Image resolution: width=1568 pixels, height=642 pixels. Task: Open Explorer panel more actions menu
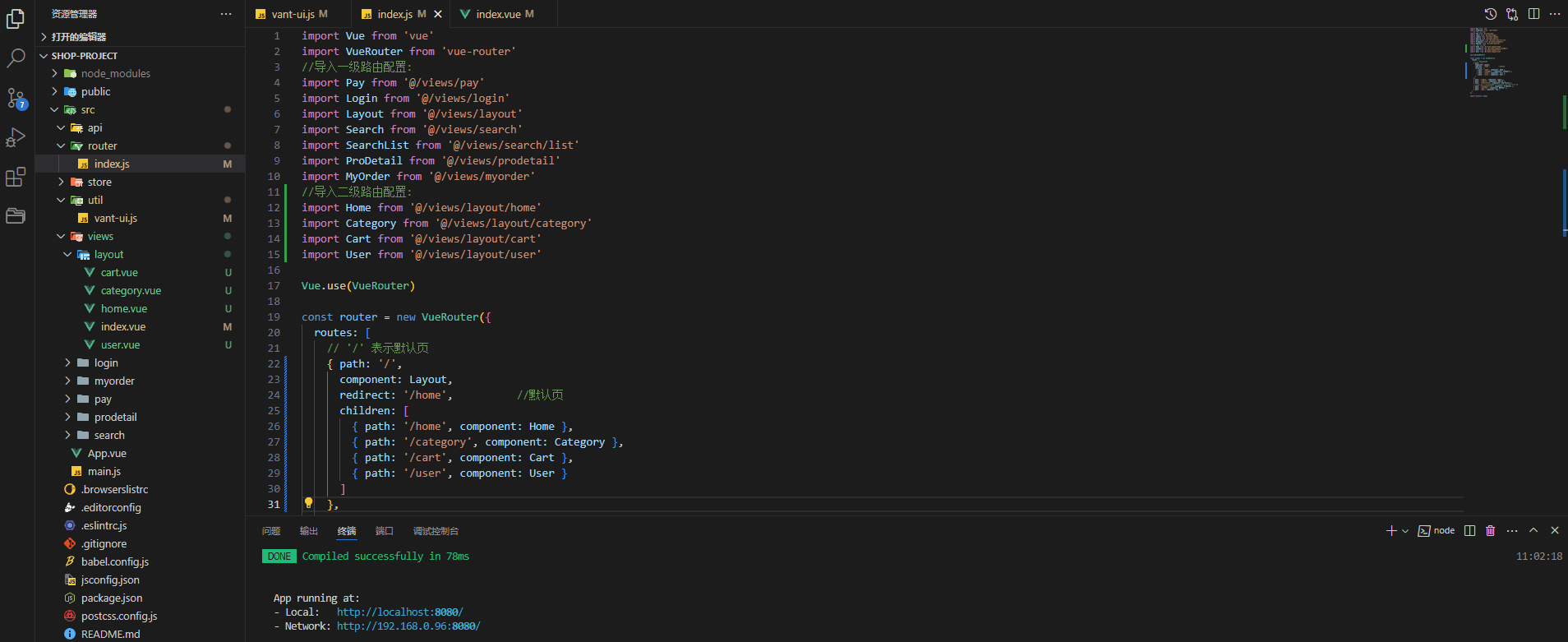(226, 14)
